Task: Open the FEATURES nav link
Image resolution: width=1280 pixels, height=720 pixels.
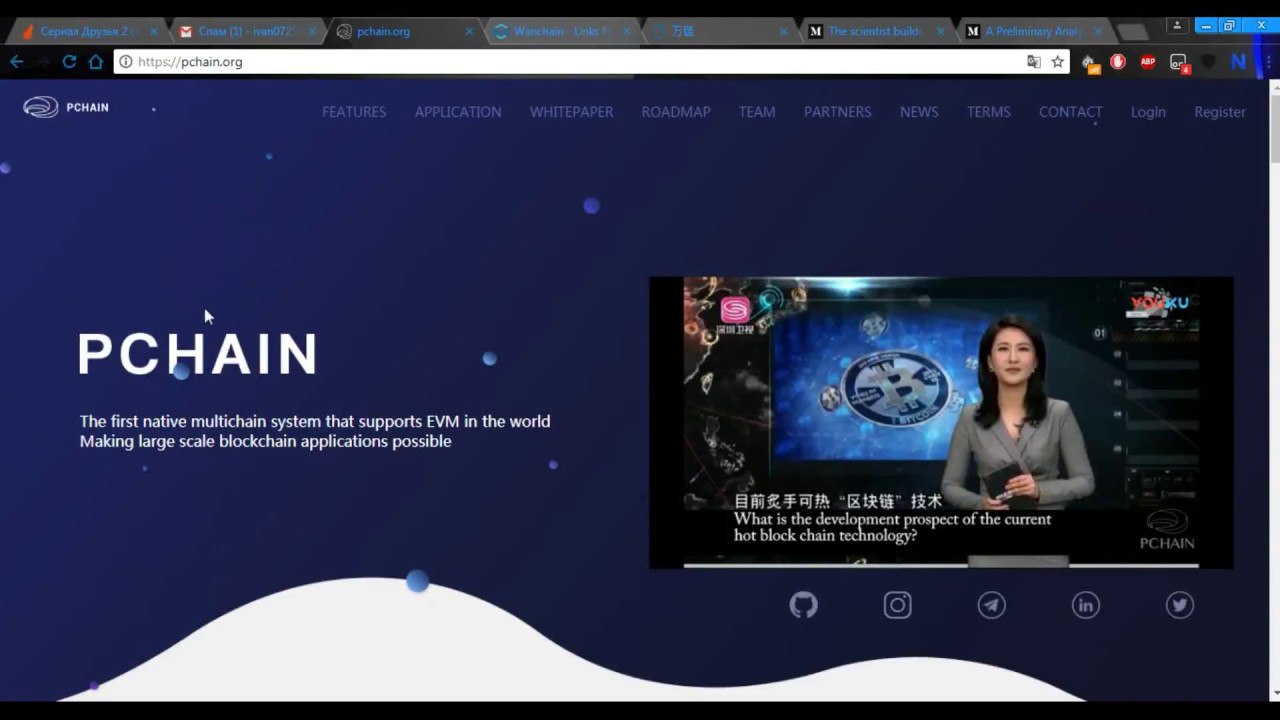Action: click(354, 112)
